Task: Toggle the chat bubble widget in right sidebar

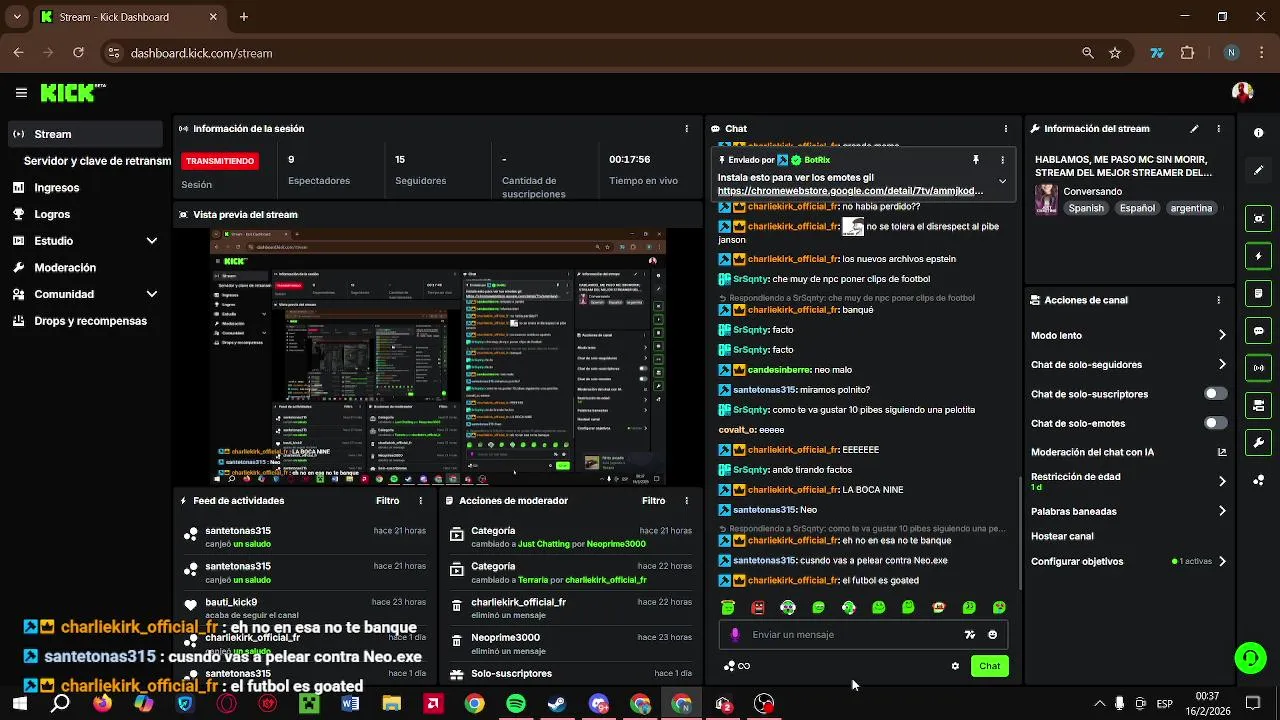Action: pos(1258,330)
